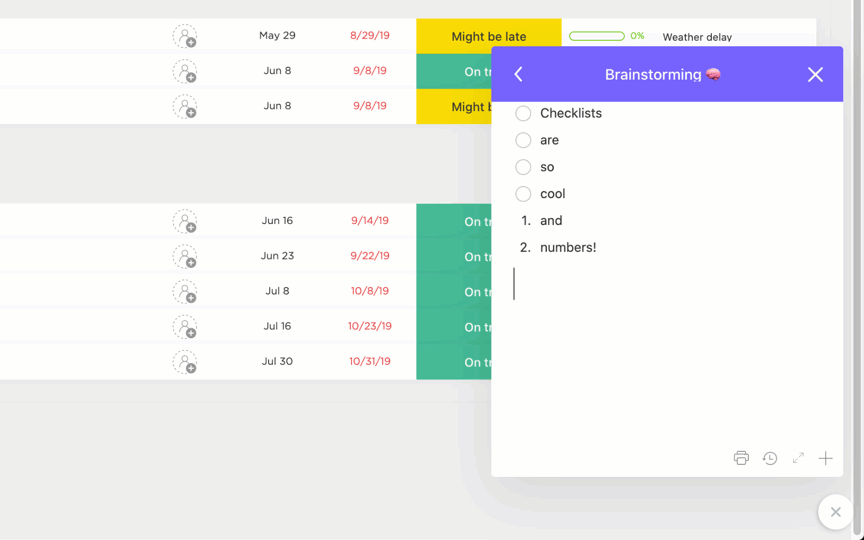Open the "Might be late" status dropdown
Viewport: 864px width, 540px height.
488,36
